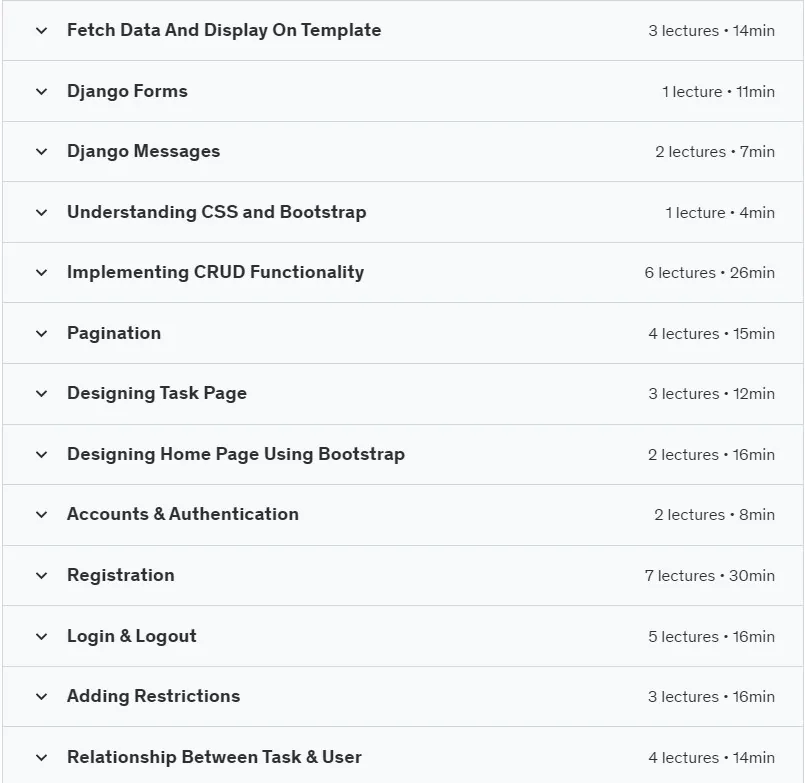The height and width of the screenshot is (783, 805).
Task: Click the chevron beside Login & Logout
Action: [42, 636]
